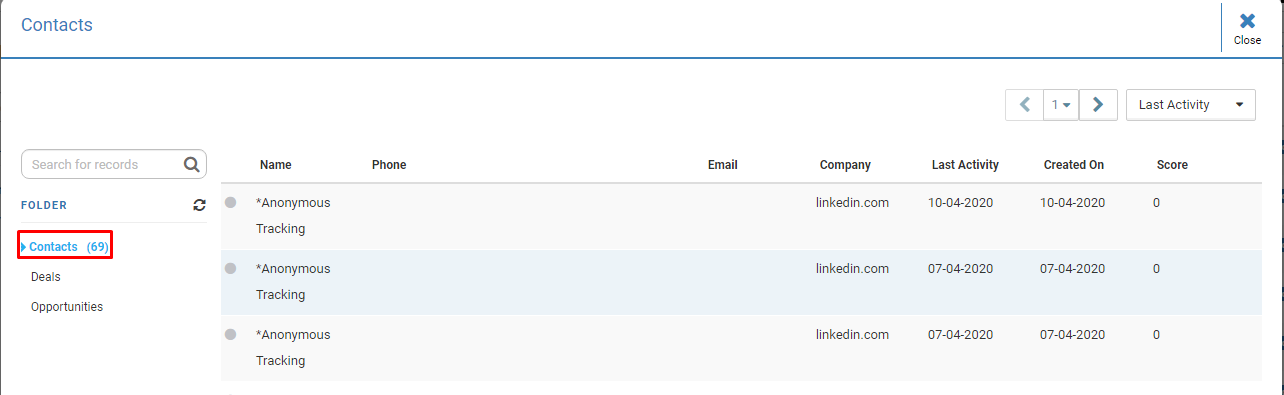Open first *Anonymous Tracking contact
This screenshot has height=395, width=1284.
pyautogui.click(x=293, y=215)
